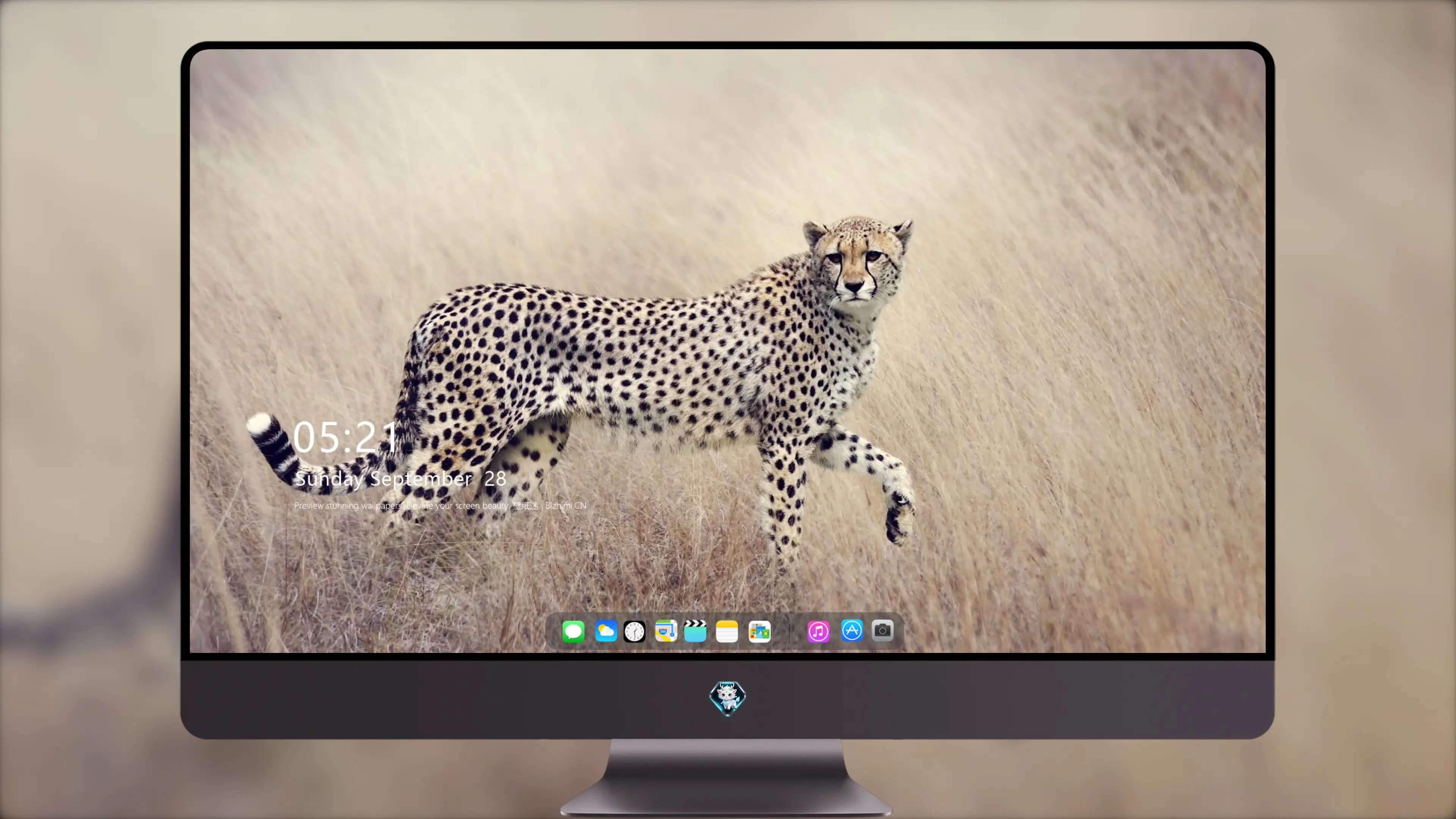1456x819 pixels.
Task: Click the 'Sunday September 28' date text
Action: coord(400,479)
